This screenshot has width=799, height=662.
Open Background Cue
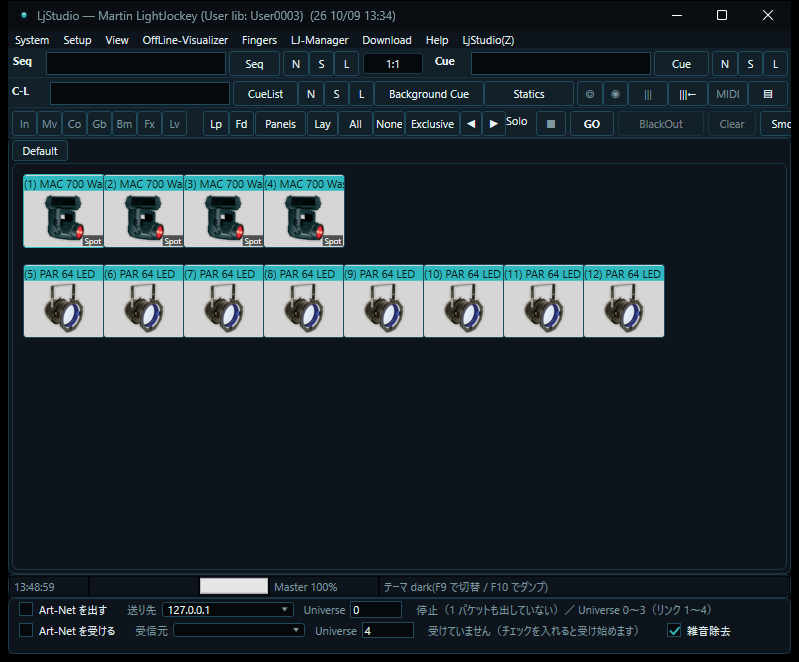coord(429,94)
